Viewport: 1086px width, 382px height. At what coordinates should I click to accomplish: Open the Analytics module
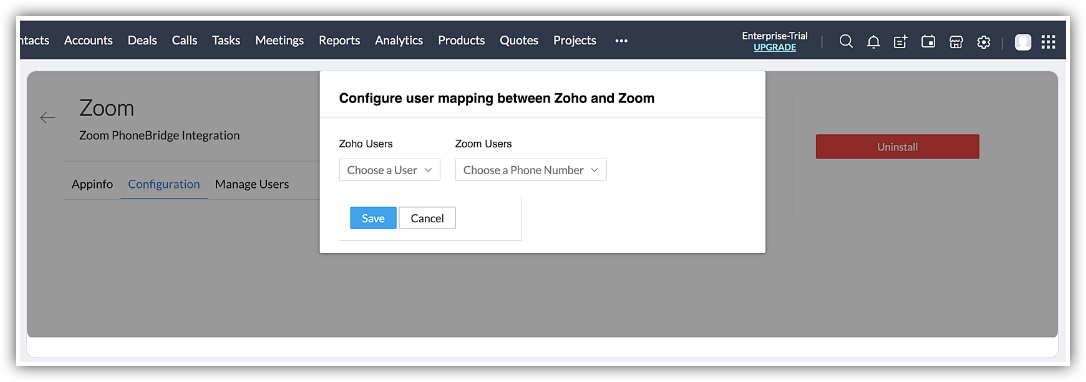(x=399, y=40)
